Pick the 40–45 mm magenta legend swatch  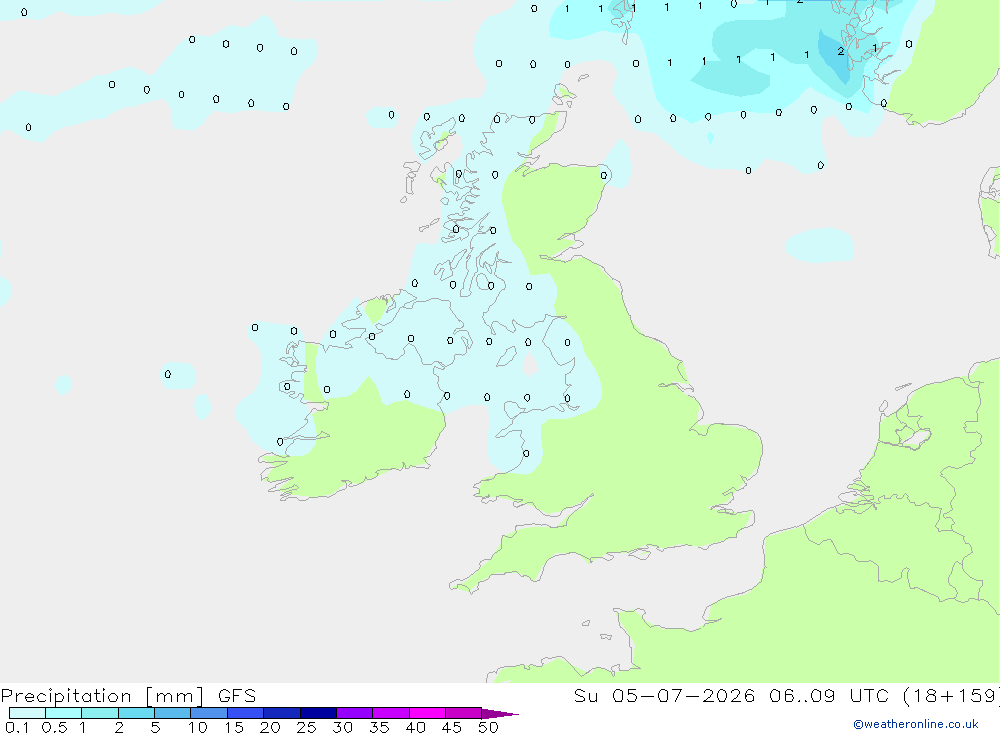pyautogui.click(x=427, y=713)
